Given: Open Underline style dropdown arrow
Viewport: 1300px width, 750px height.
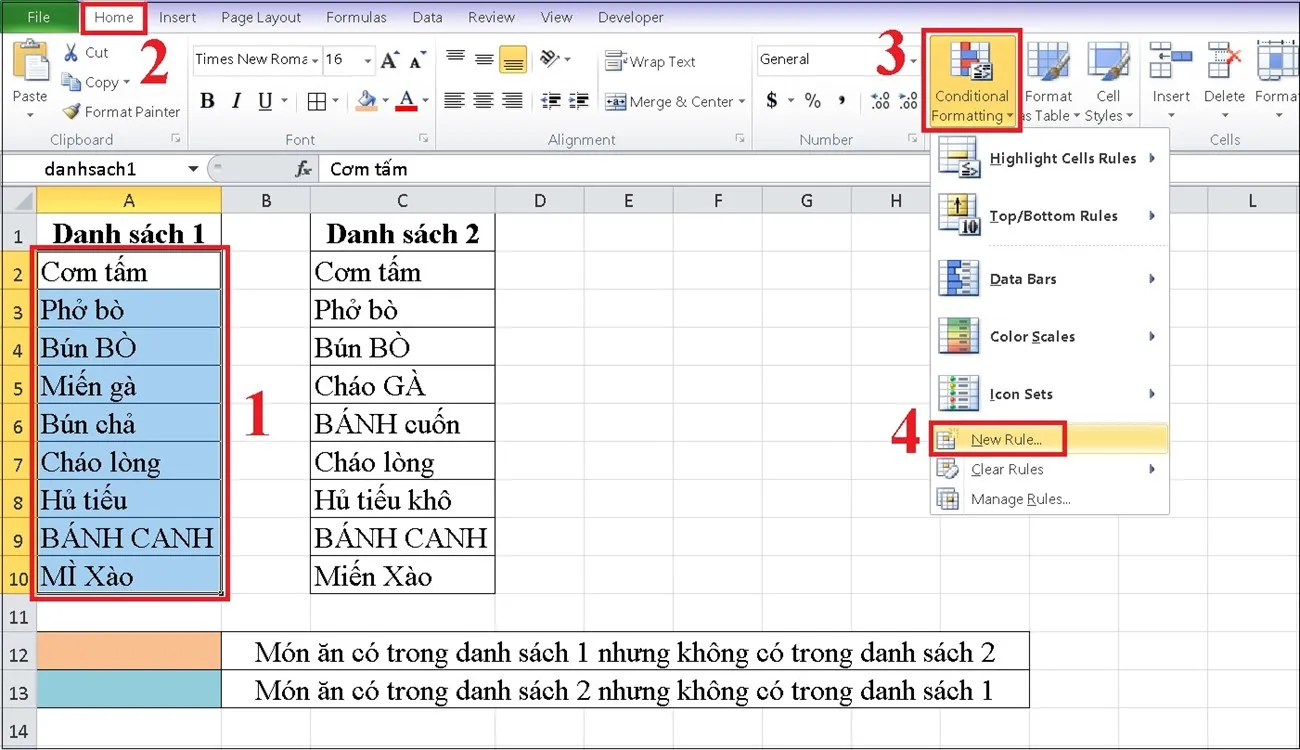Looking at the screenshot, I should click(x=284, y=101).
